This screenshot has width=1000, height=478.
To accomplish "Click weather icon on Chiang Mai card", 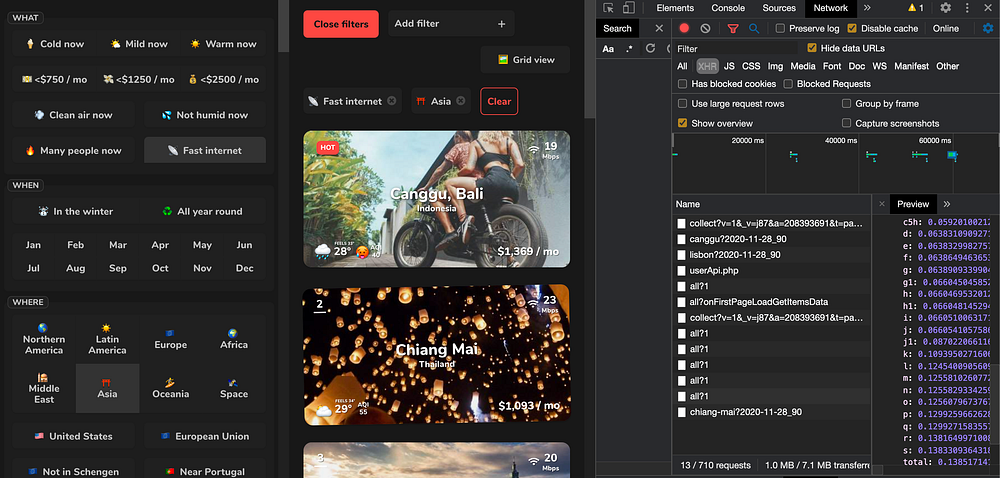I will click(x=324, y=410).
